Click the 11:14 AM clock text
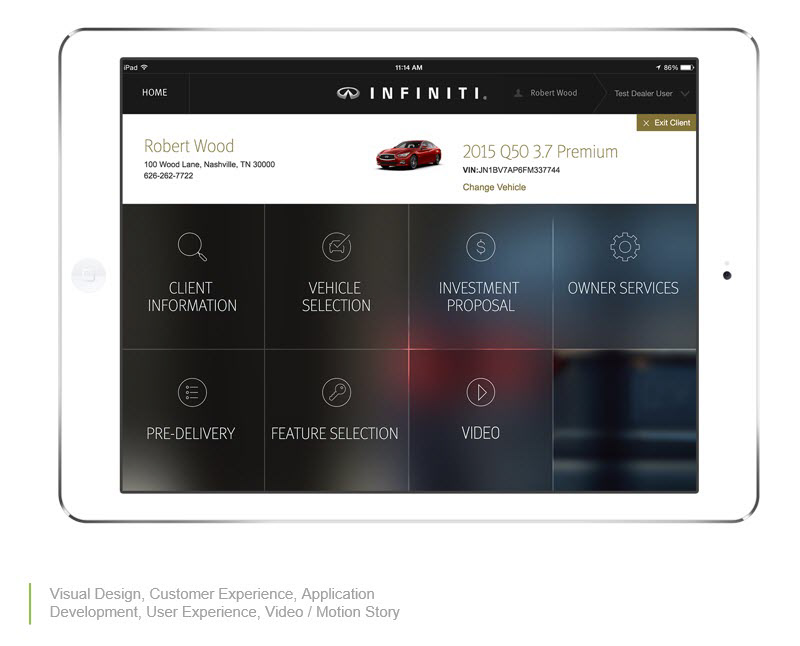This screenshot has height=646, width=800. pyautogui.click(x=409, y=67)
